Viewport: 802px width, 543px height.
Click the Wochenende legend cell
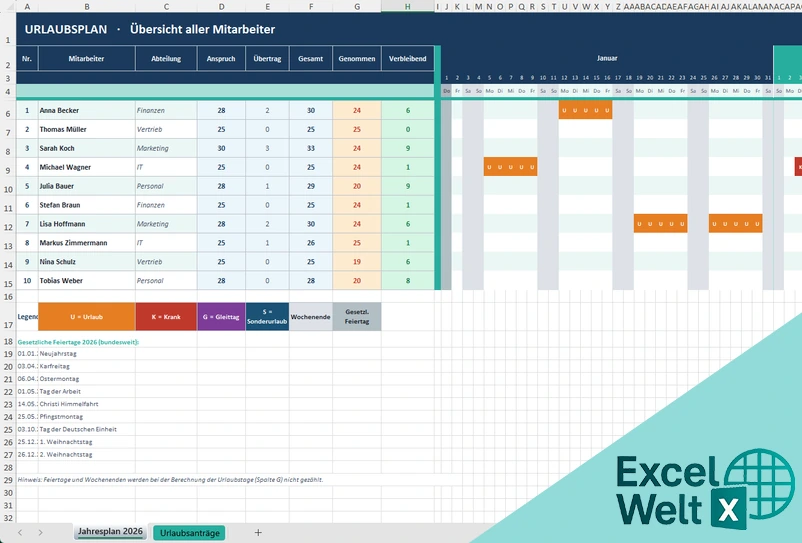tap(311, 317)
